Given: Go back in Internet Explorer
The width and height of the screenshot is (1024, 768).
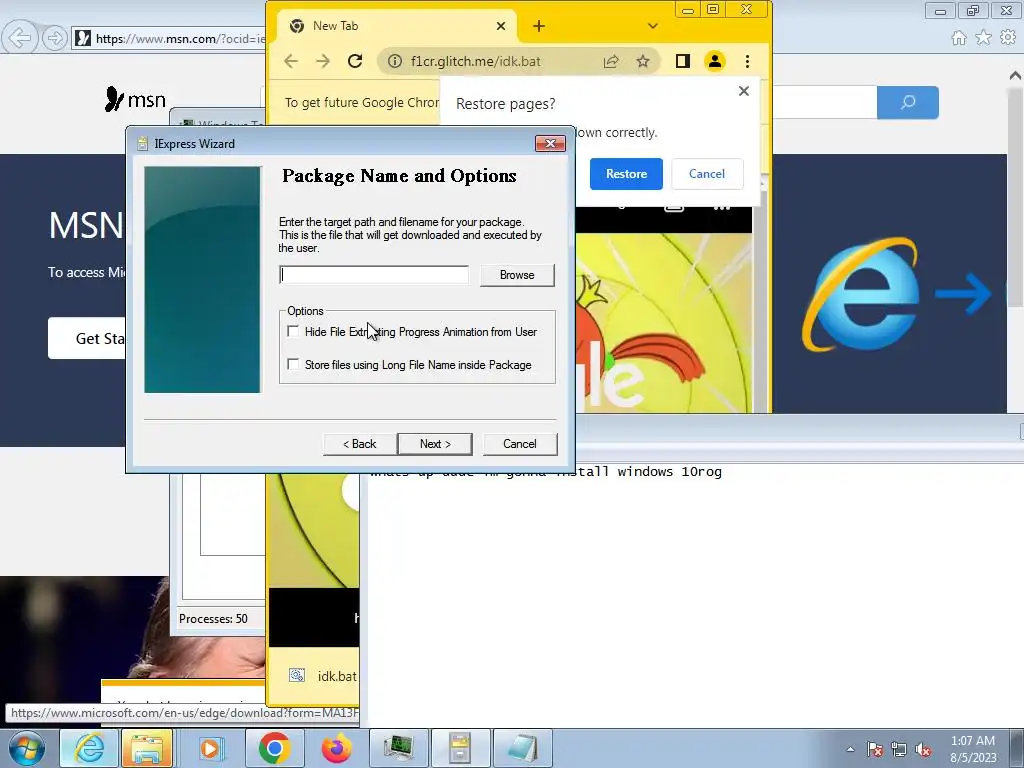Looking at the screenshot, I should (20, 38).
